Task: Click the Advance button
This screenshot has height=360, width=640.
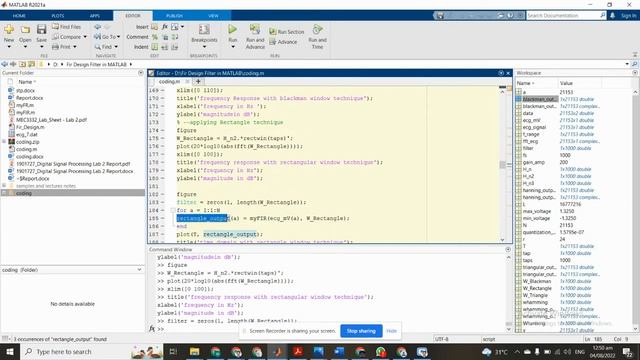Action: coord(283,42)
